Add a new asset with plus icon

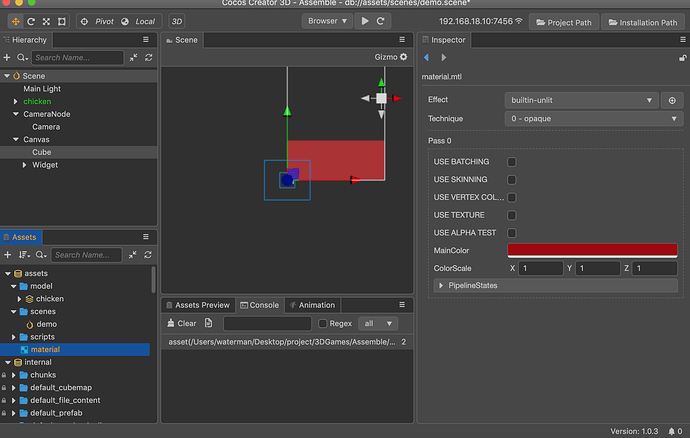(x=7, y=254)
